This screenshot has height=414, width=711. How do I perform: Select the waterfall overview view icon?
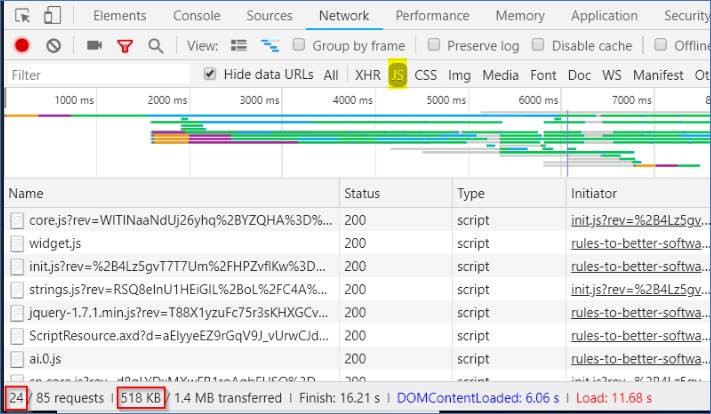point(269,46)
